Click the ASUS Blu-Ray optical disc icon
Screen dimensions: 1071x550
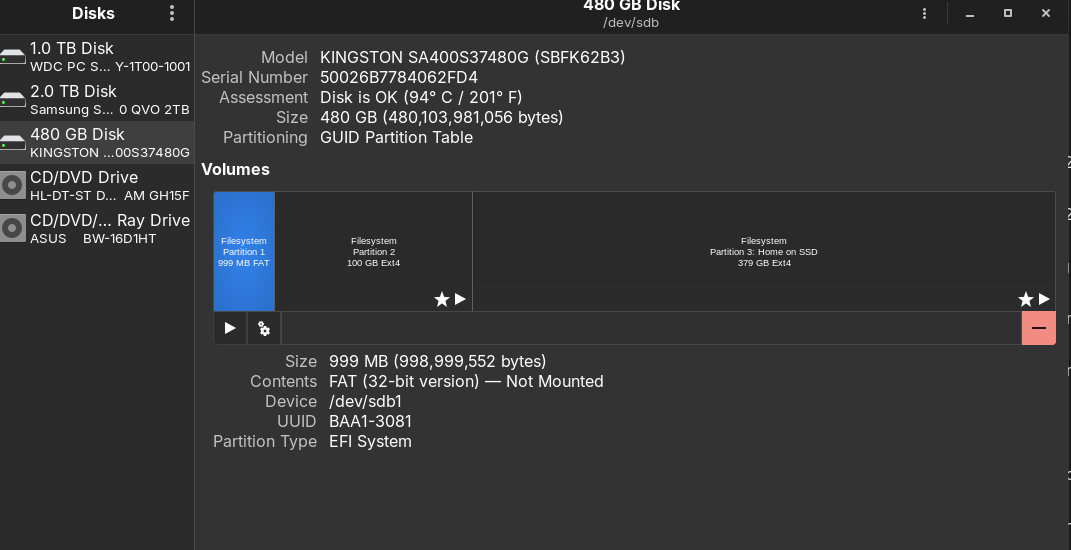click(x=13, y=229)
